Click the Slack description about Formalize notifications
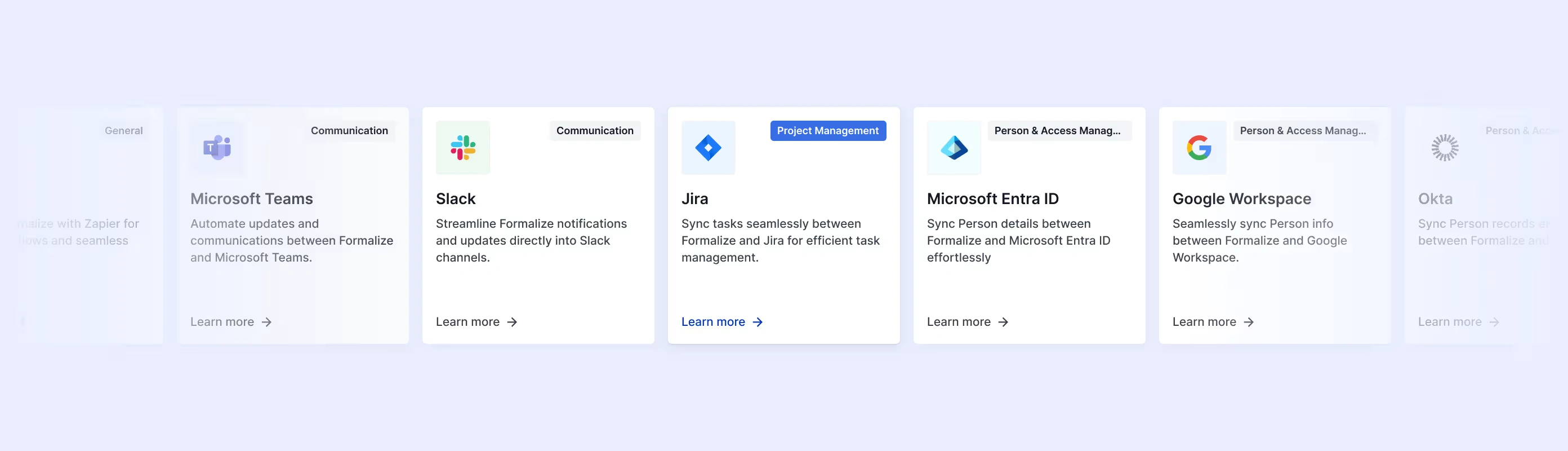The width and height of the screenshot is (1568, 451). 531,241
